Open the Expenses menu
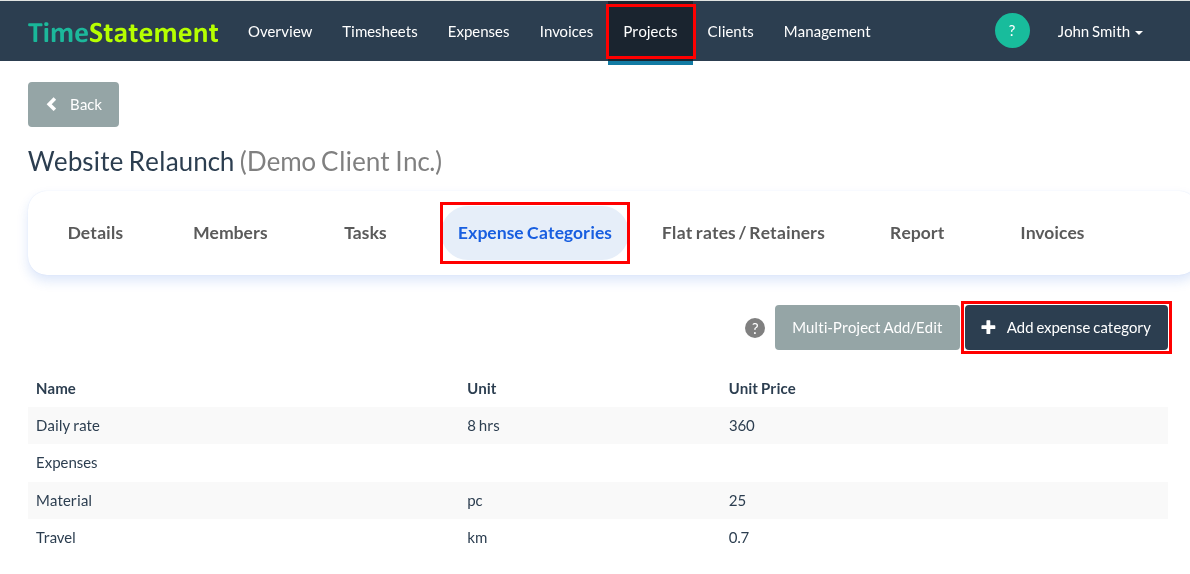Image resolution: width=1190 pixels, height=574 pixels. pos(478,32)
